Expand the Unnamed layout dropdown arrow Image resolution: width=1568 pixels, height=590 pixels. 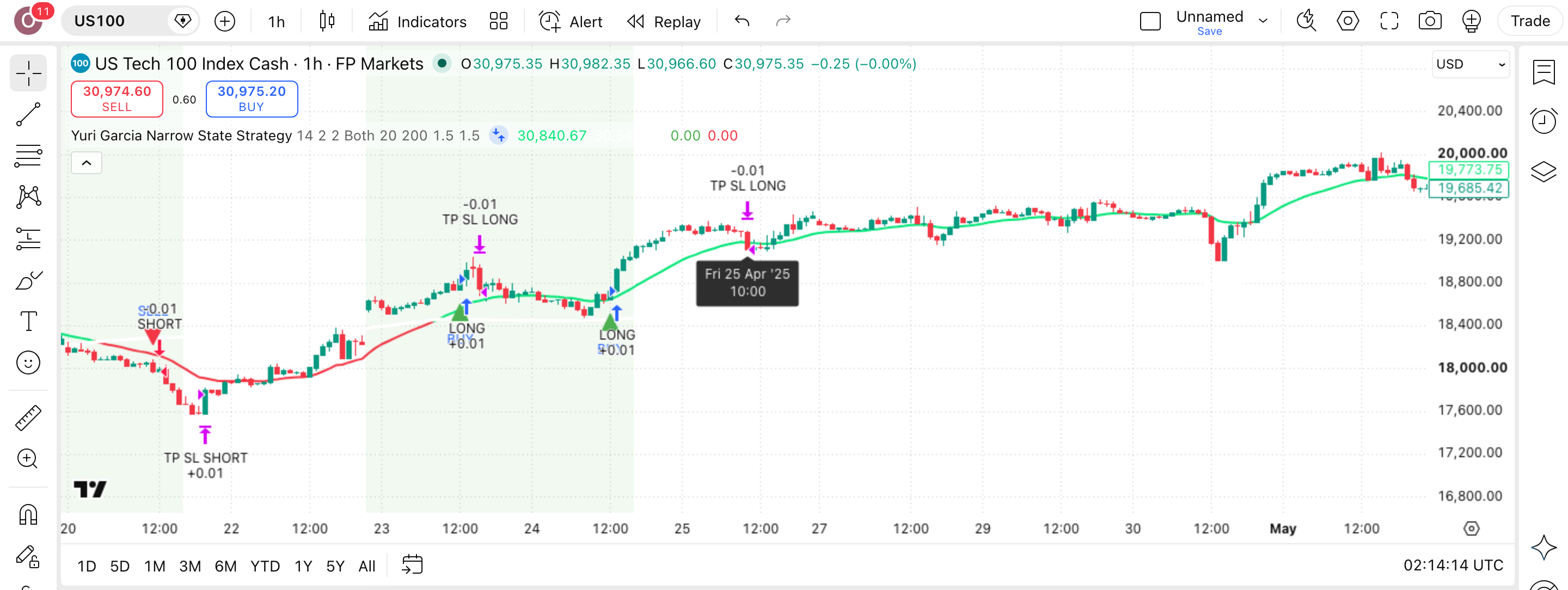(x=1263, y=21)
